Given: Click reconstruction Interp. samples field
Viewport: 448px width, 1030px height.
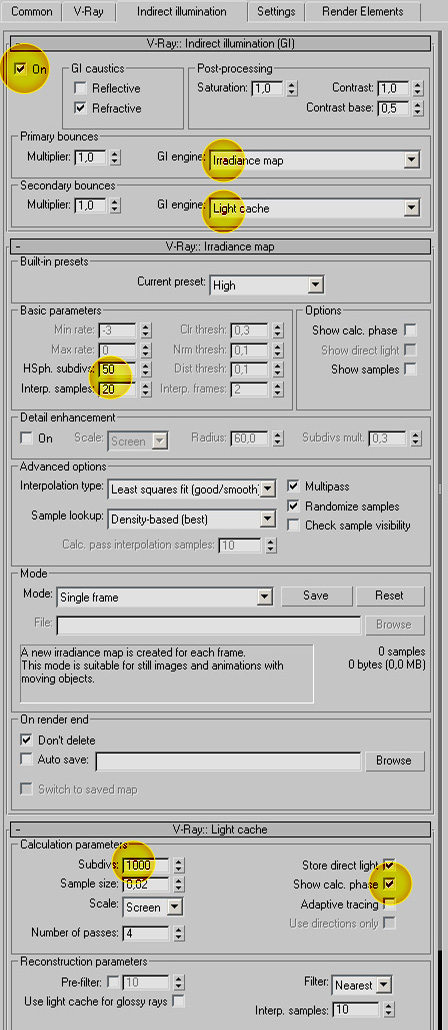Looking at the screenshot, I should (356, 1009).
